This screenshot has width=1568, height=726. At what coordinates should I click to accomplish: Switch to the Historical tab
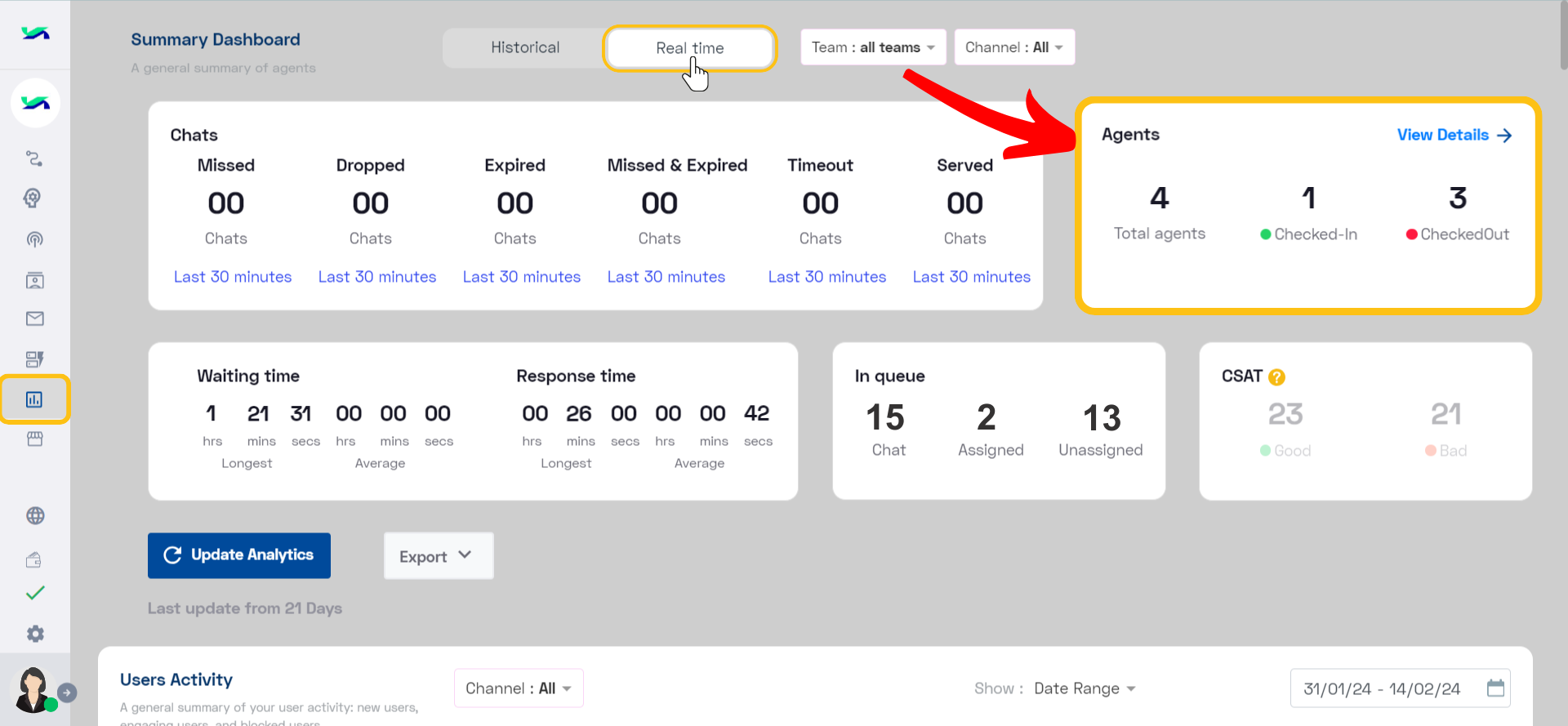coord(525,47)
